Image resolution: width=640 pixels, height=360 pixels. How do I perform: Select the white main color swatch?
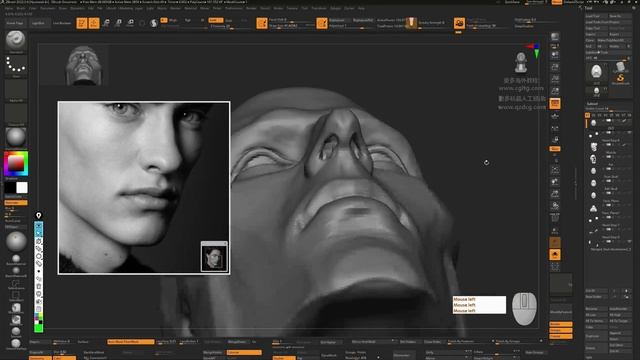pos(22,187)
